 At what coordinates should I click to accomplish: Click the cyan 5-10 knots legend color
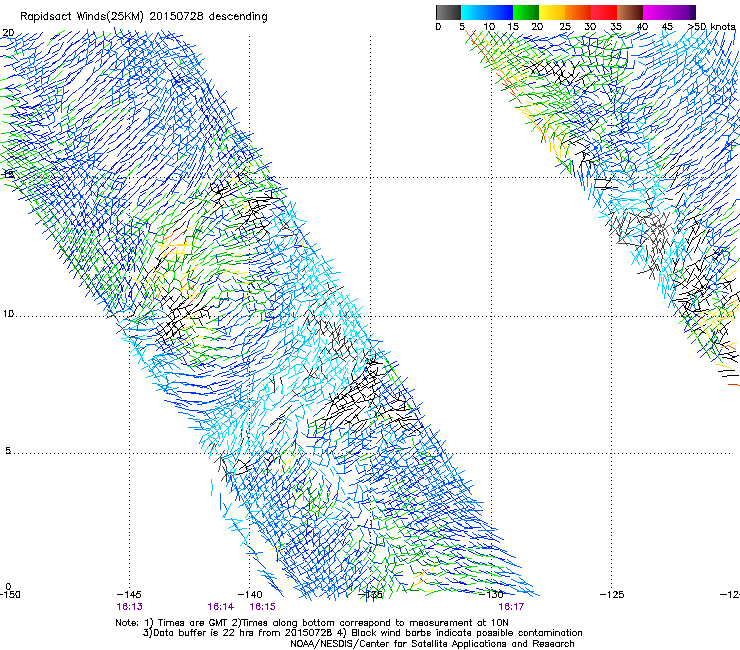click(x=474, y=12)
